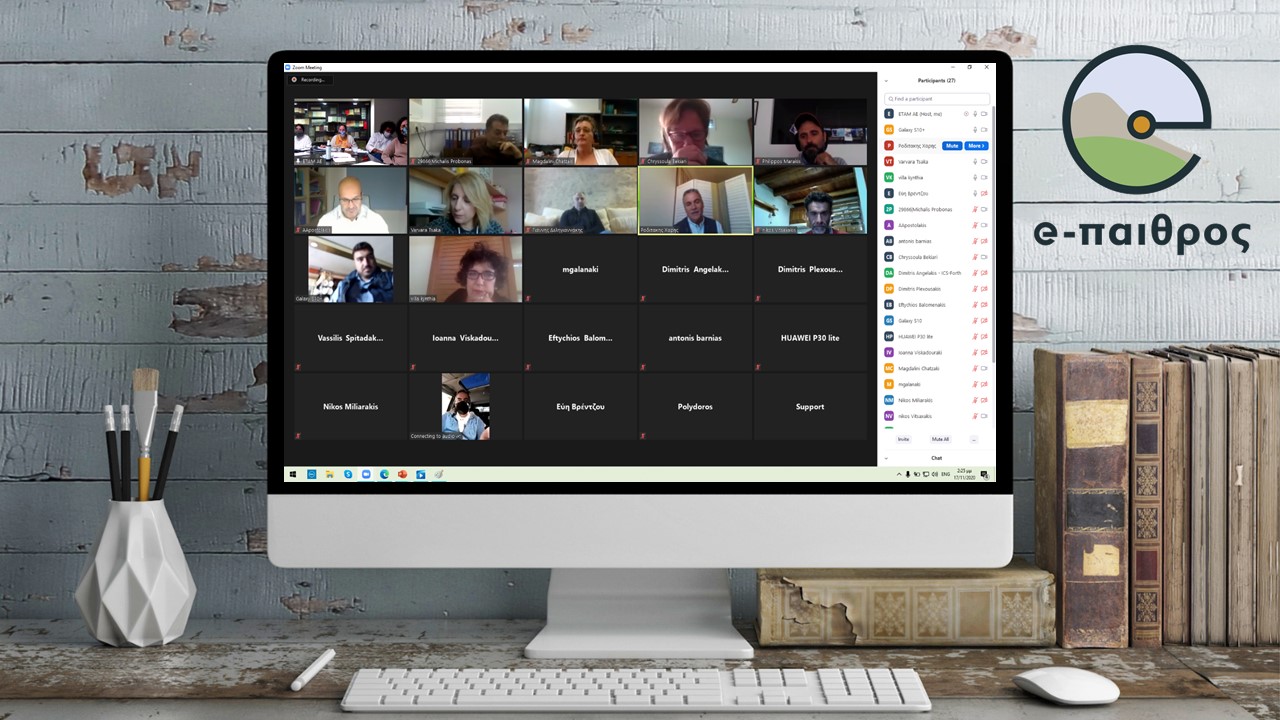Select the Support name tile
The image size is (1280, 720).
point(810,407)
